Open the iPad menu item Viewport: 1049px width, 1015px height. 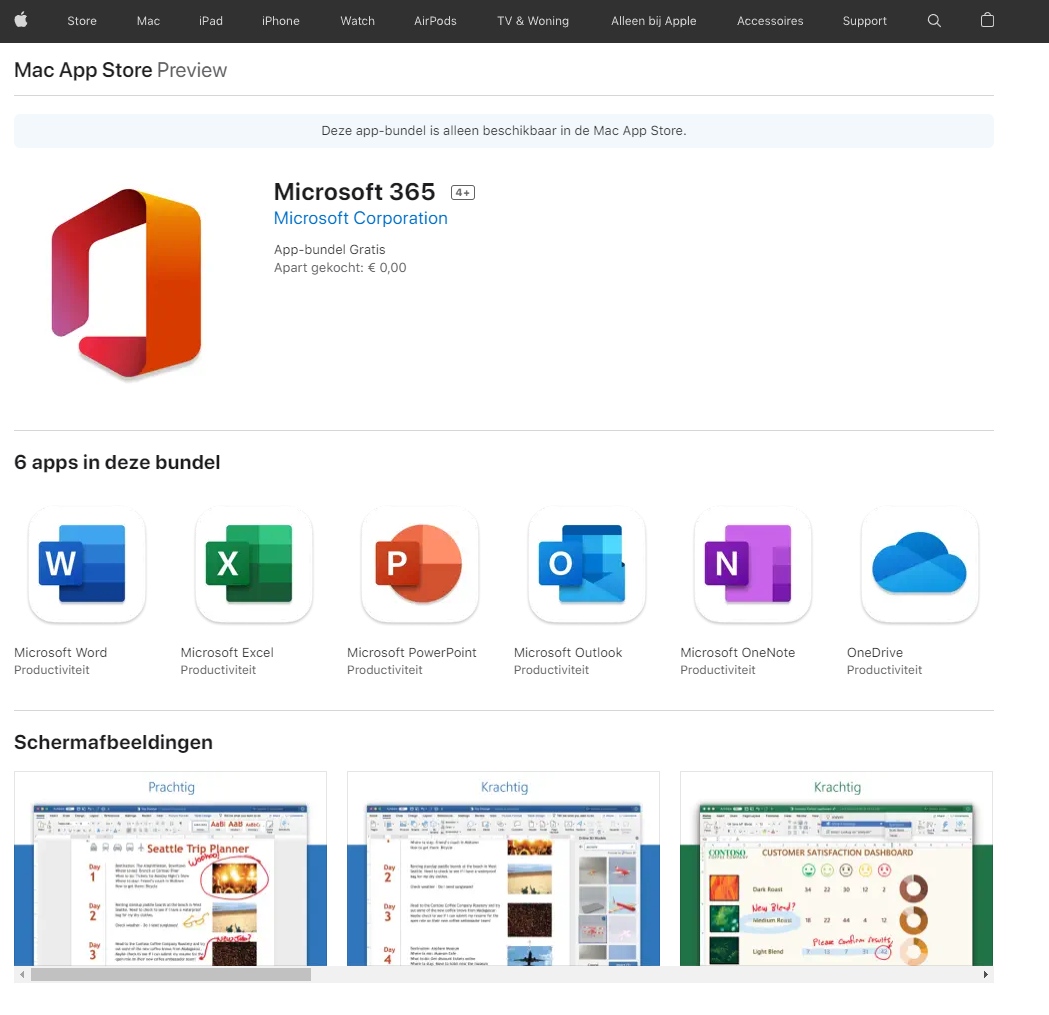[x=211, y=21]
